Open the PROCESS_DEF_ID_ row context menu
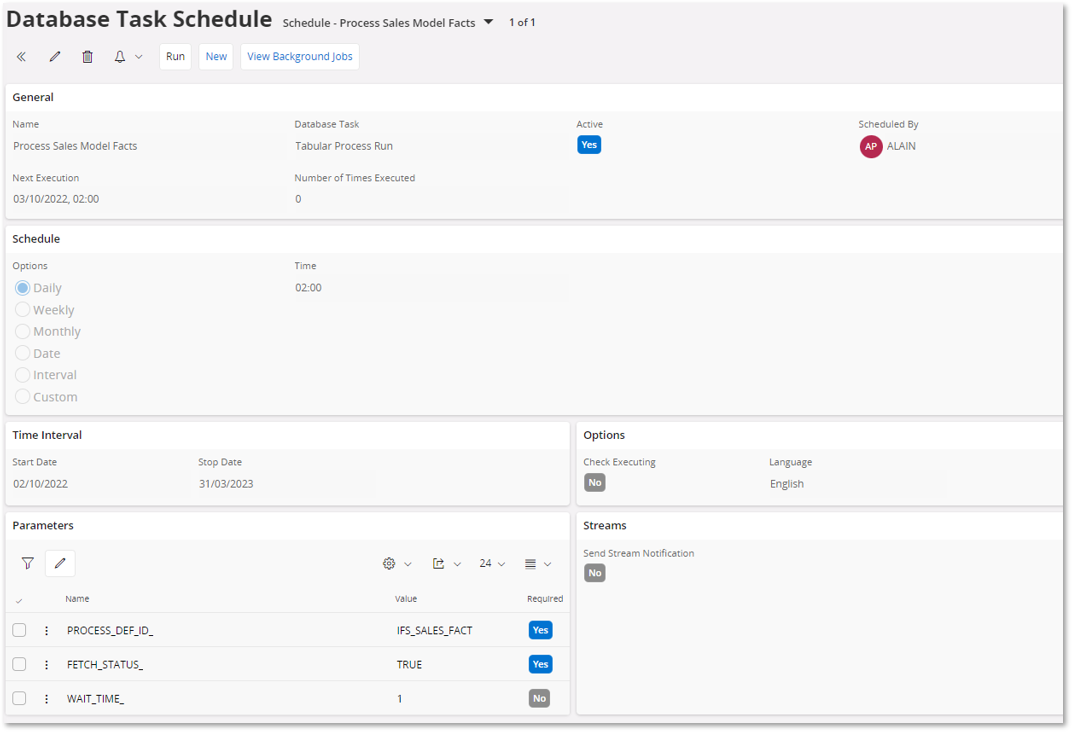This screenshot has height=732, width=1072. coord(46,630)
